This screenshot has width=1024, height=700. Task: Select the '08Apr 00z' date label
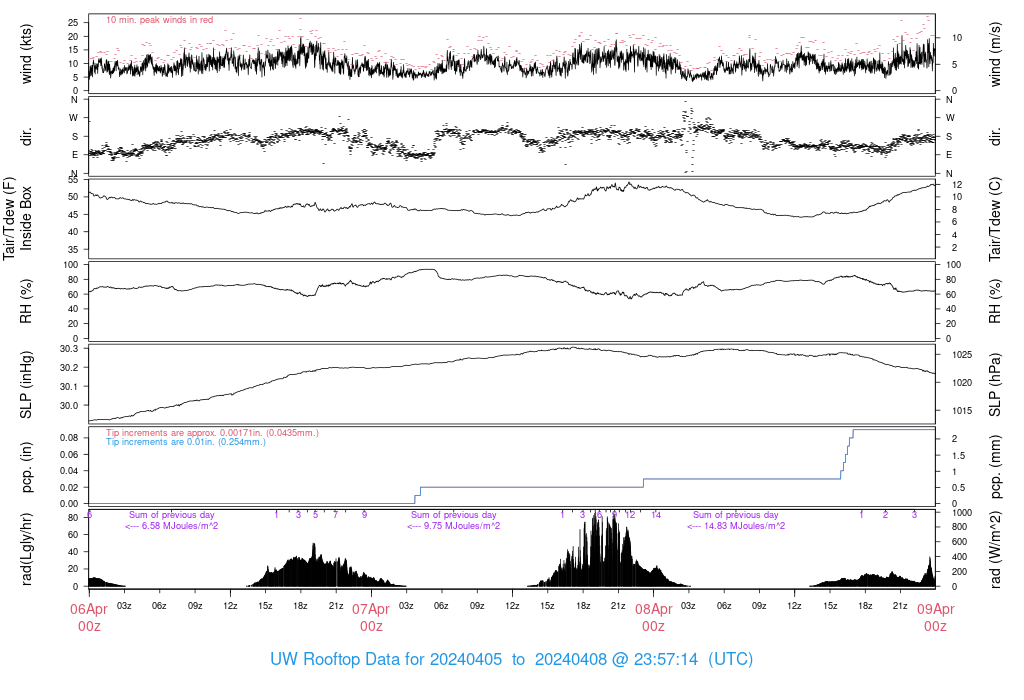(x=653, y=617)
